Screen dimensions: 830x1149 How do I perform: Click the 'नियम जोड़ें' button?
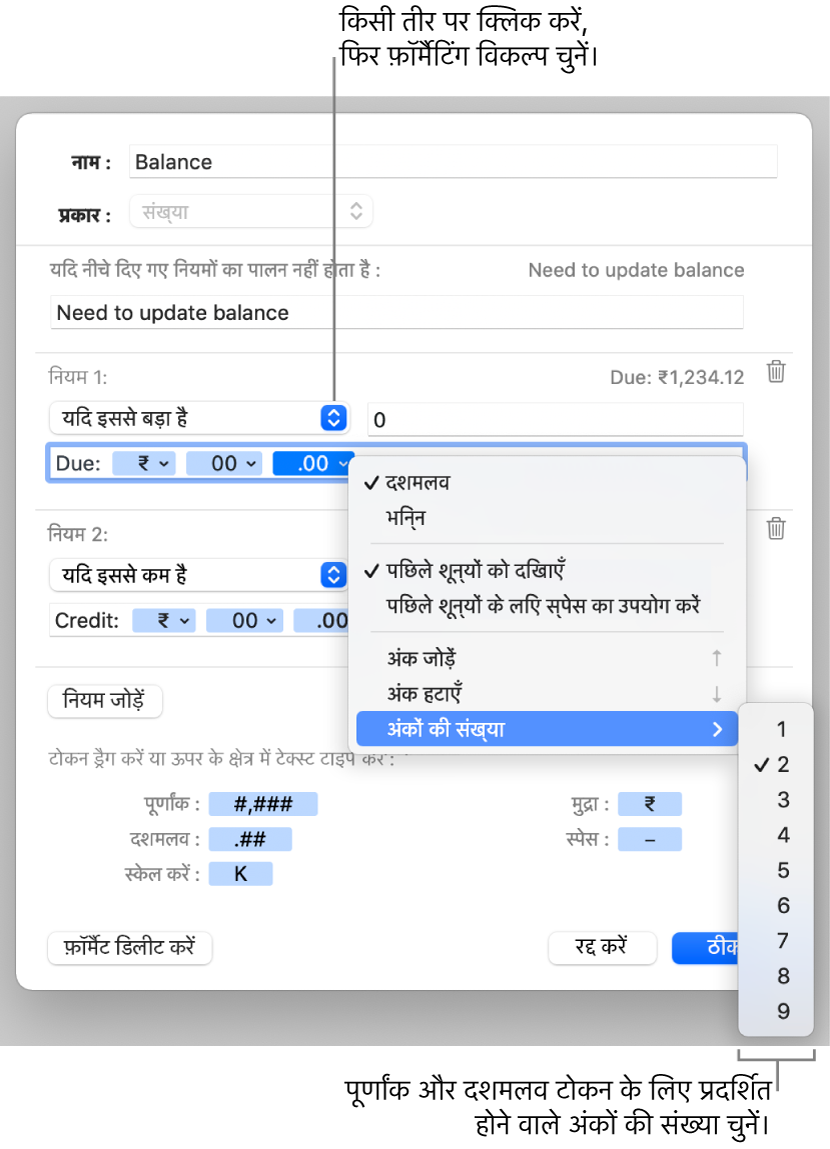tap(105, 701)
